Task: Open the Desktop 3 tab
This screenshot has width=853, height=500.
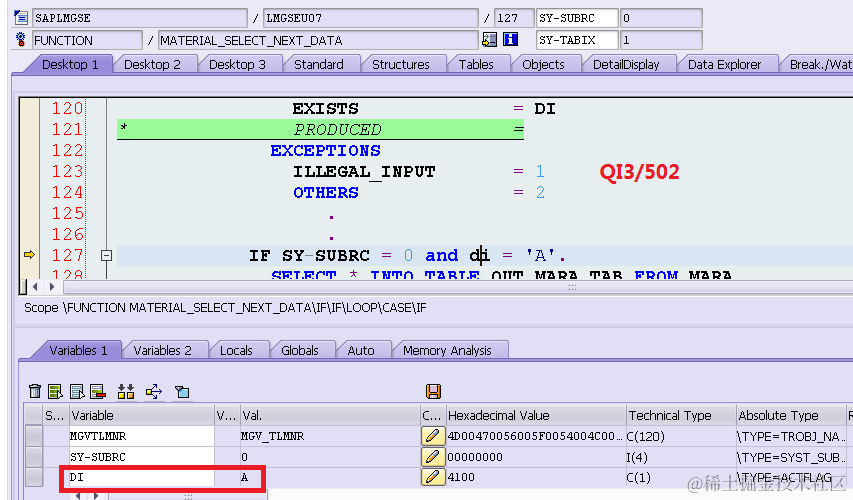Action: (x=237, y=64)
